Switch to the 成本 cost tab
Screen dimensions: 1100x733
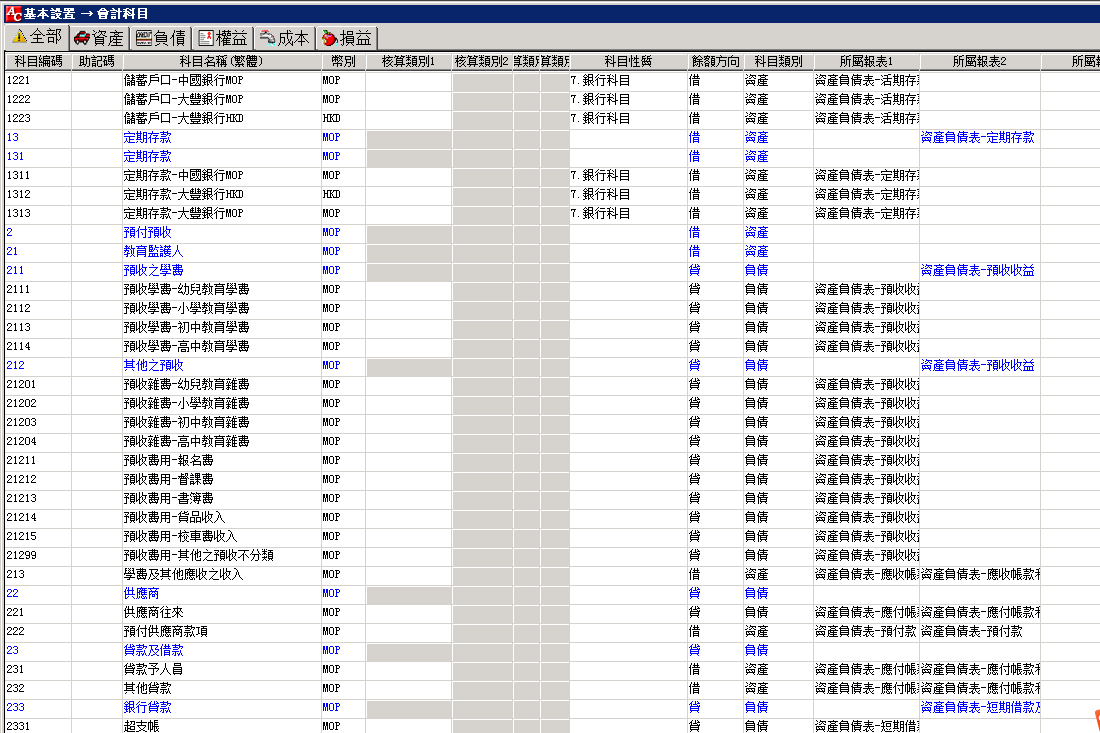pyautogui.click(x=284, y=38)
